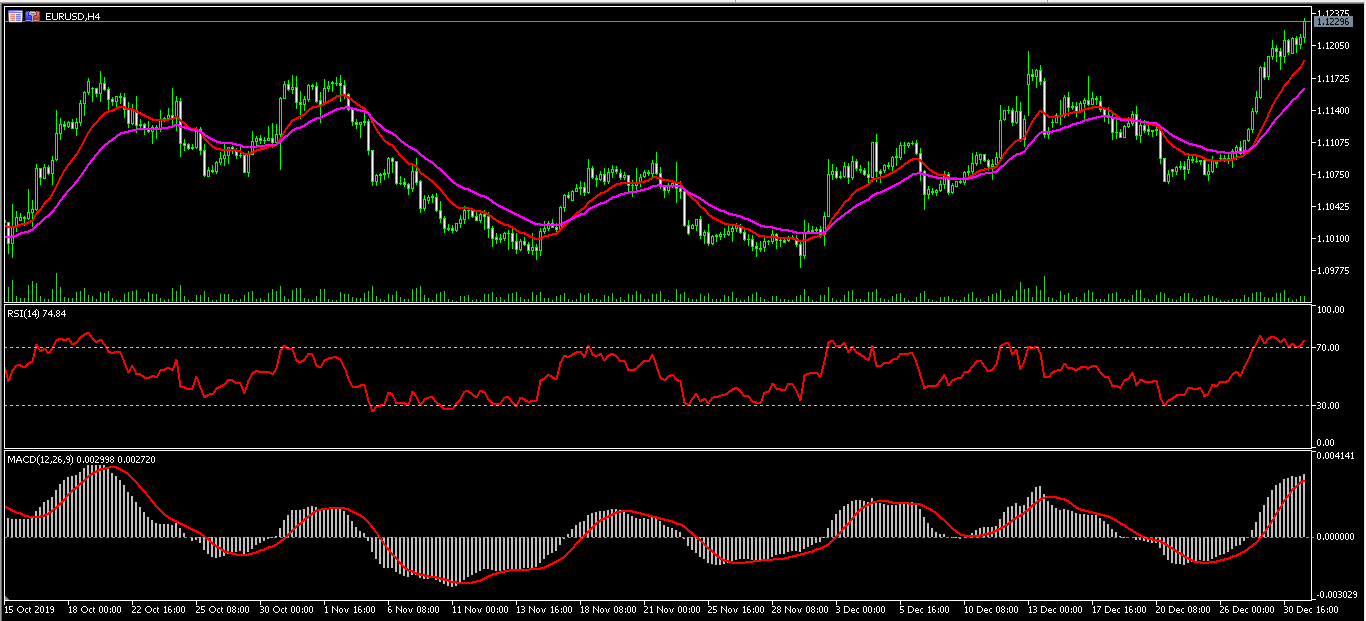
Task: Click the 1.11400 price axis label
Action: (x=1332, y=110)
